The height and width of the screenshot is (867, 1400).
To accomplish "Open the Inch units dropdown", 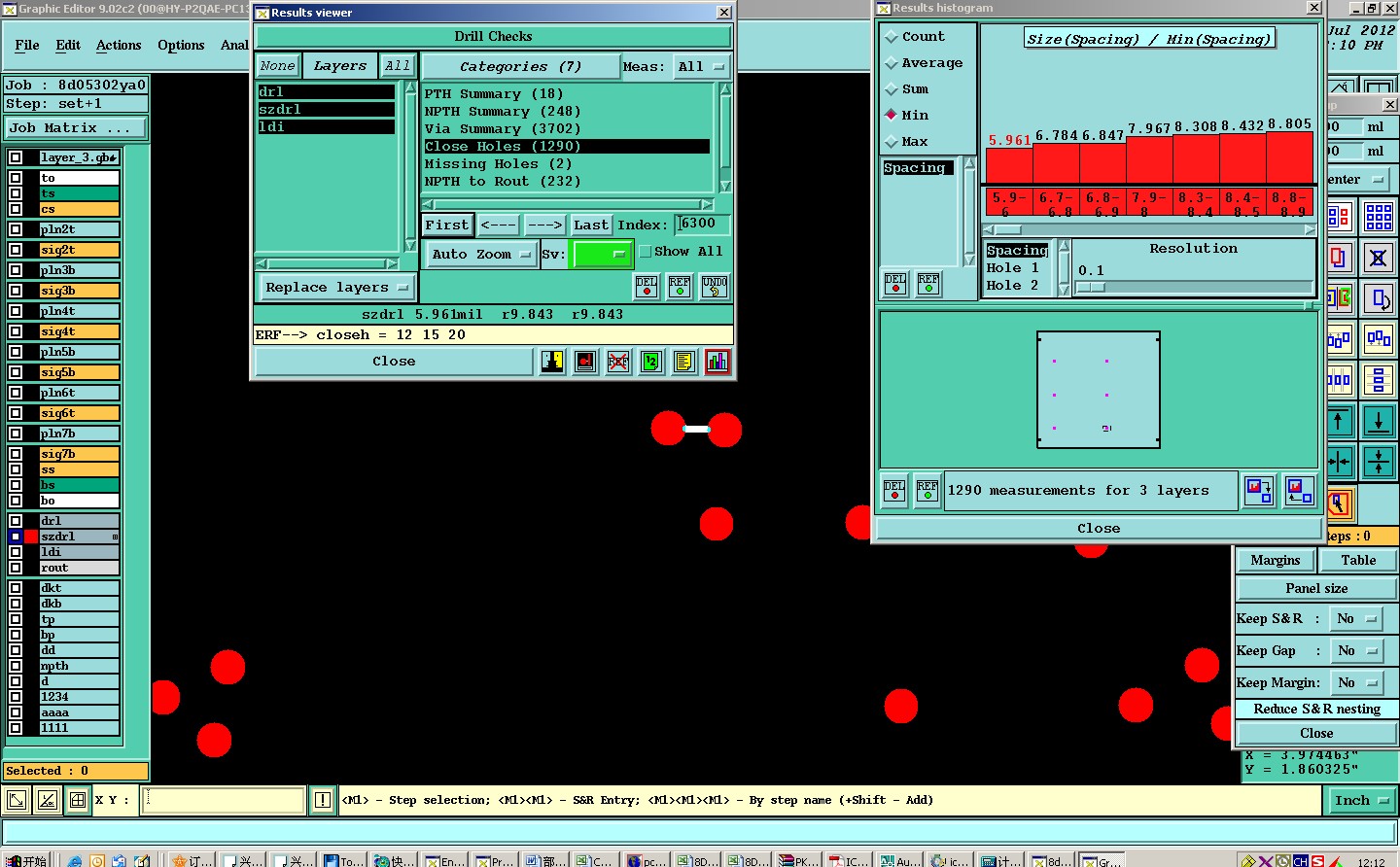I will click(x=1360, y=800).
